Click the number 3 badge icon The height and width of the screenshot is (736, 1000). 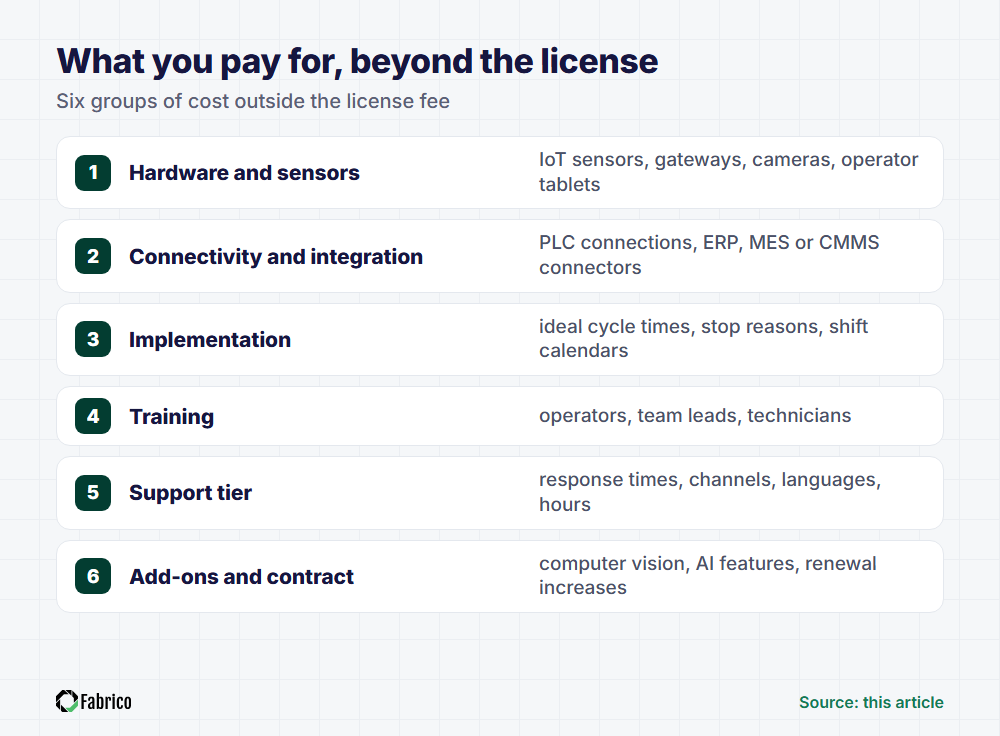[x=93, y=339]
